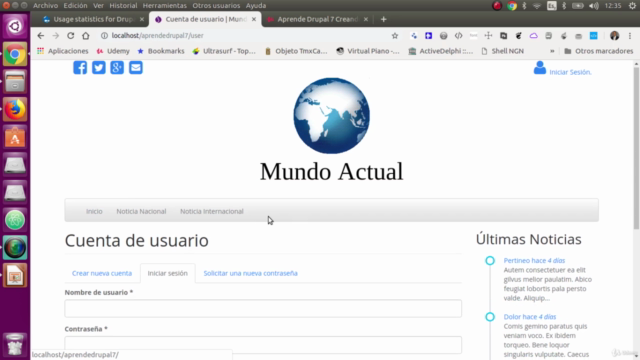
Task: Select the Iniciar sesión tab
Action: (x=168, y=273)
